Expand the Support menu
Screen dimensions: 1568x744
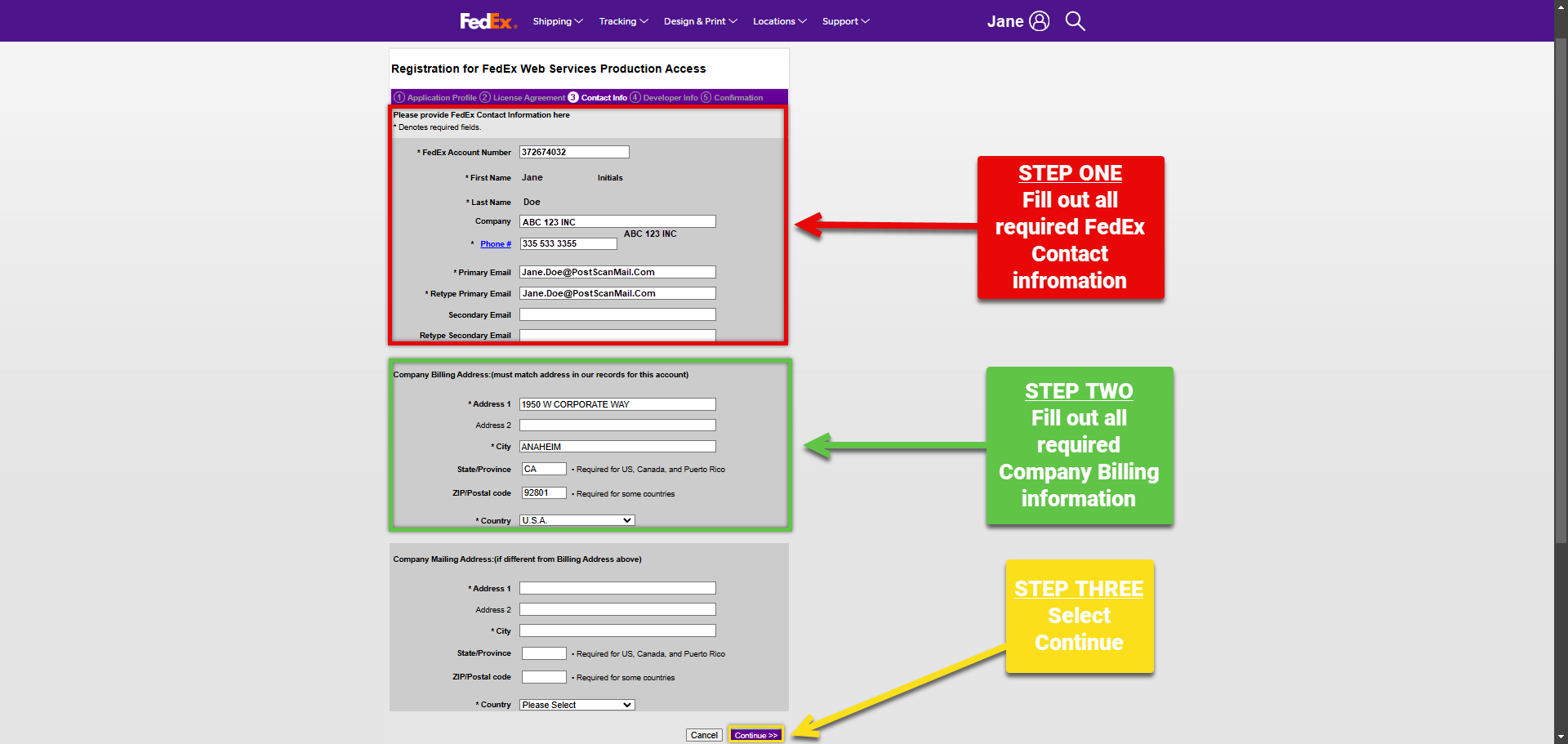click(x=845, y=21)
